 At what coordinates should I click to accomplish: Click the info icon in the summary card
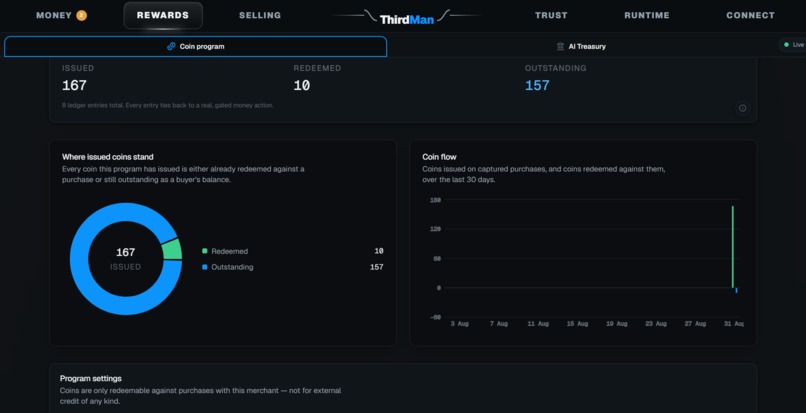point(742,108)
